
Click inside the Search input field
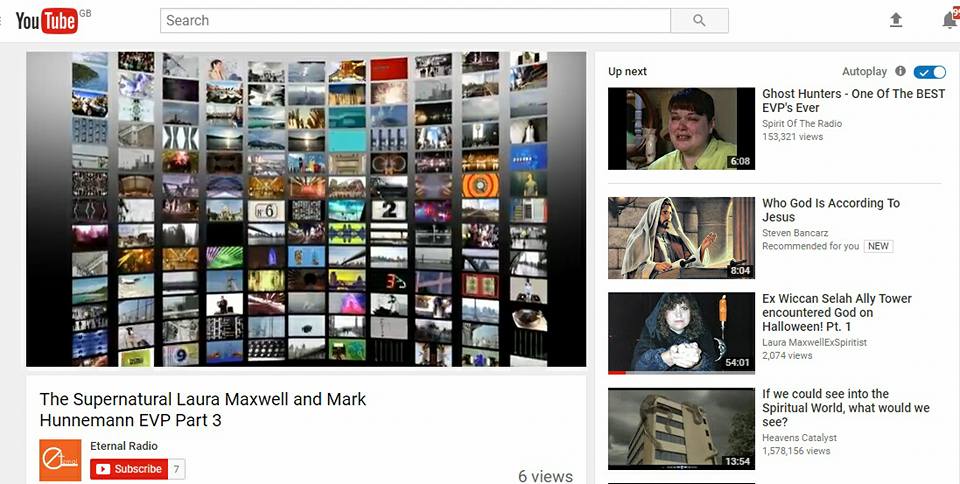(x=415, y=20)
